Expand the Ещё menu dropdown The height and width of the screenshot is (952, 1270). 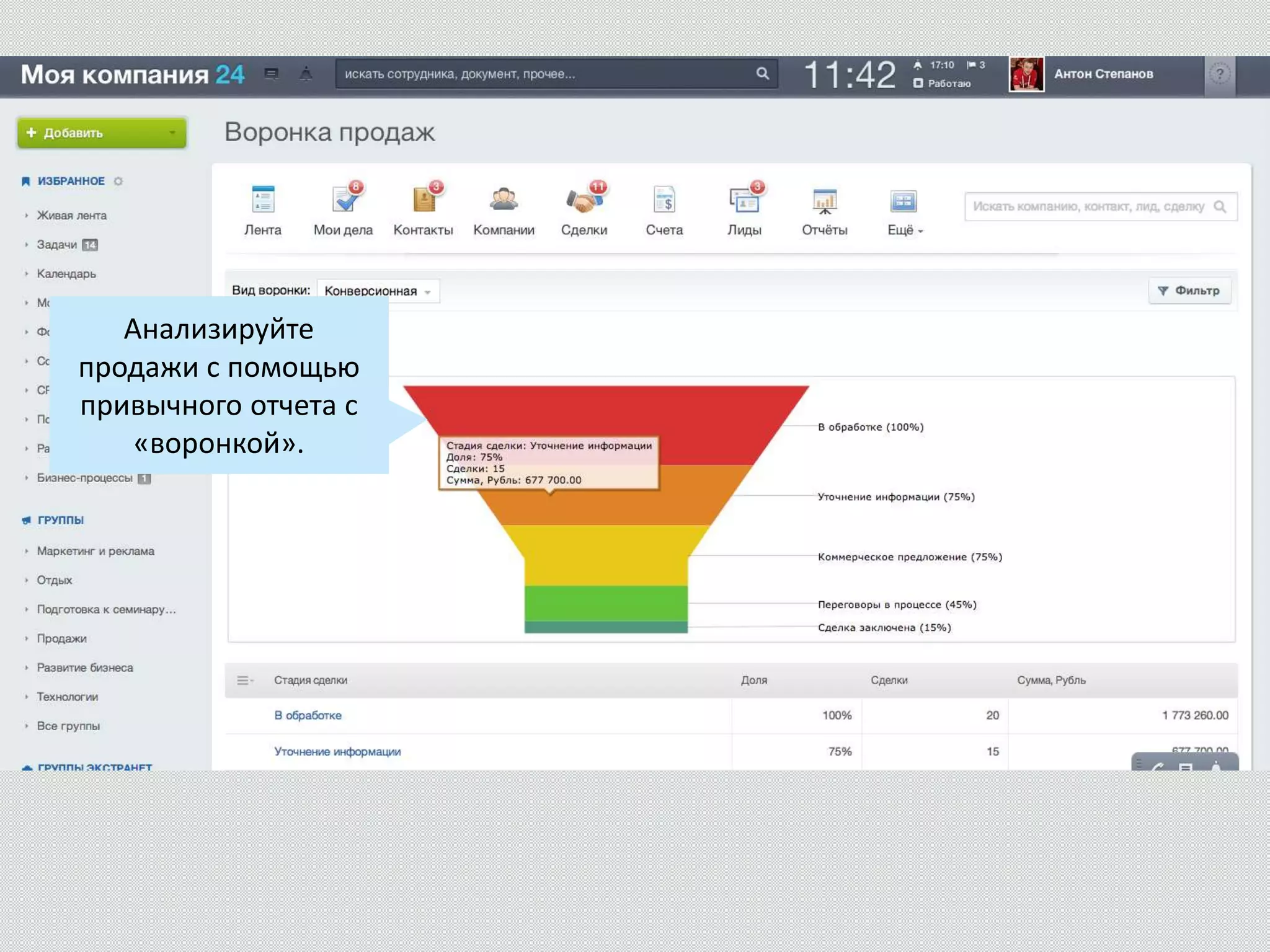tap(905, 230)
